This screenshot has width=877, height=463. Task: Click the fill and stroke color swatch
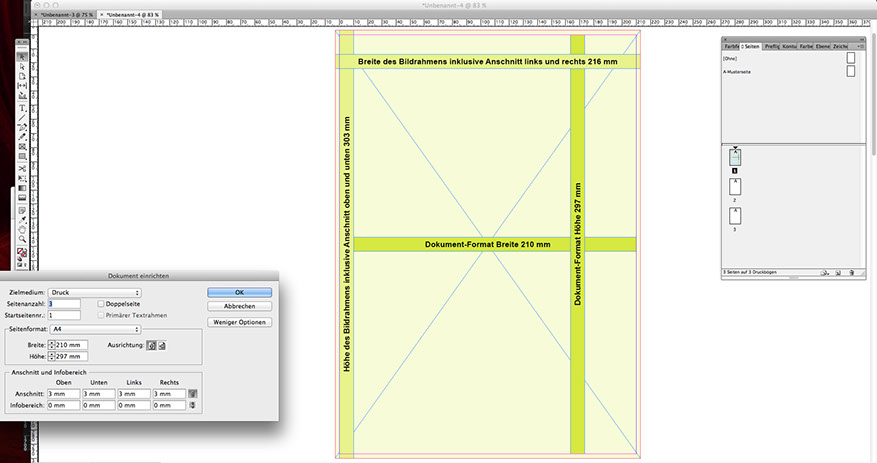point(22,253)
